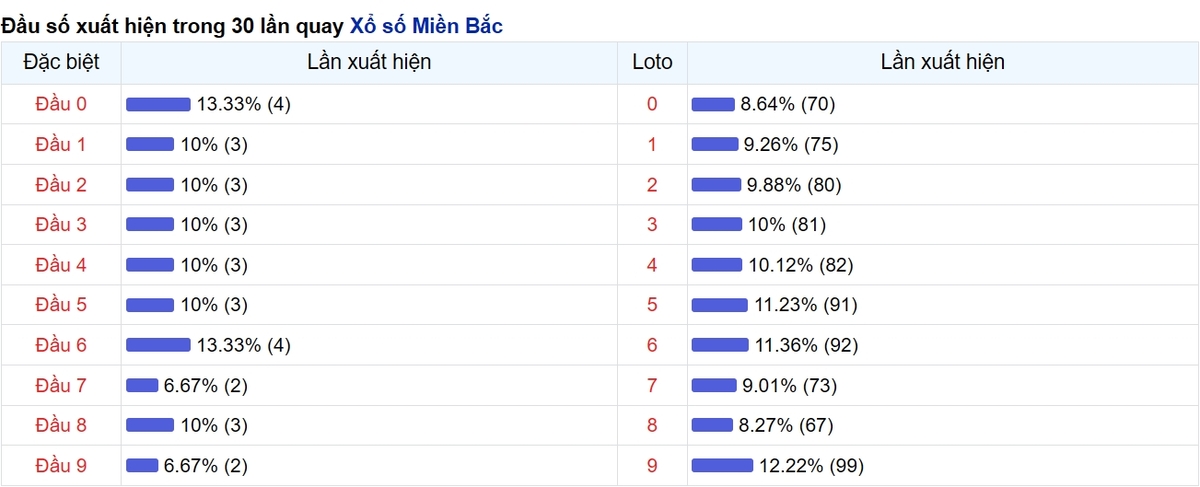Select the Đầu 8 label
The width and height of the screenshot is (1200, 487).
pos(61,425)
